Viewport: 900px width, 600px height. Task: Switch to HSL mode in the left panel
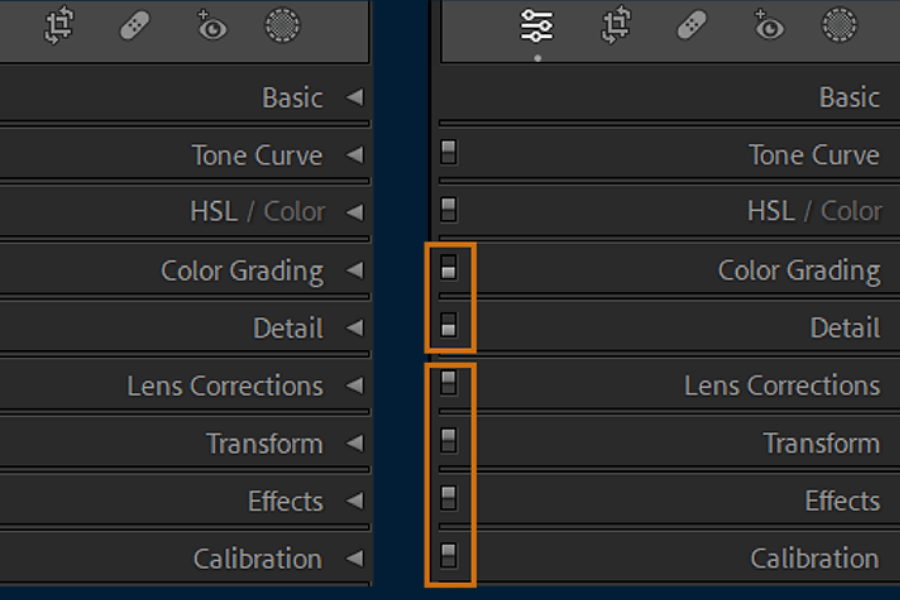click(x=213, y=212)
